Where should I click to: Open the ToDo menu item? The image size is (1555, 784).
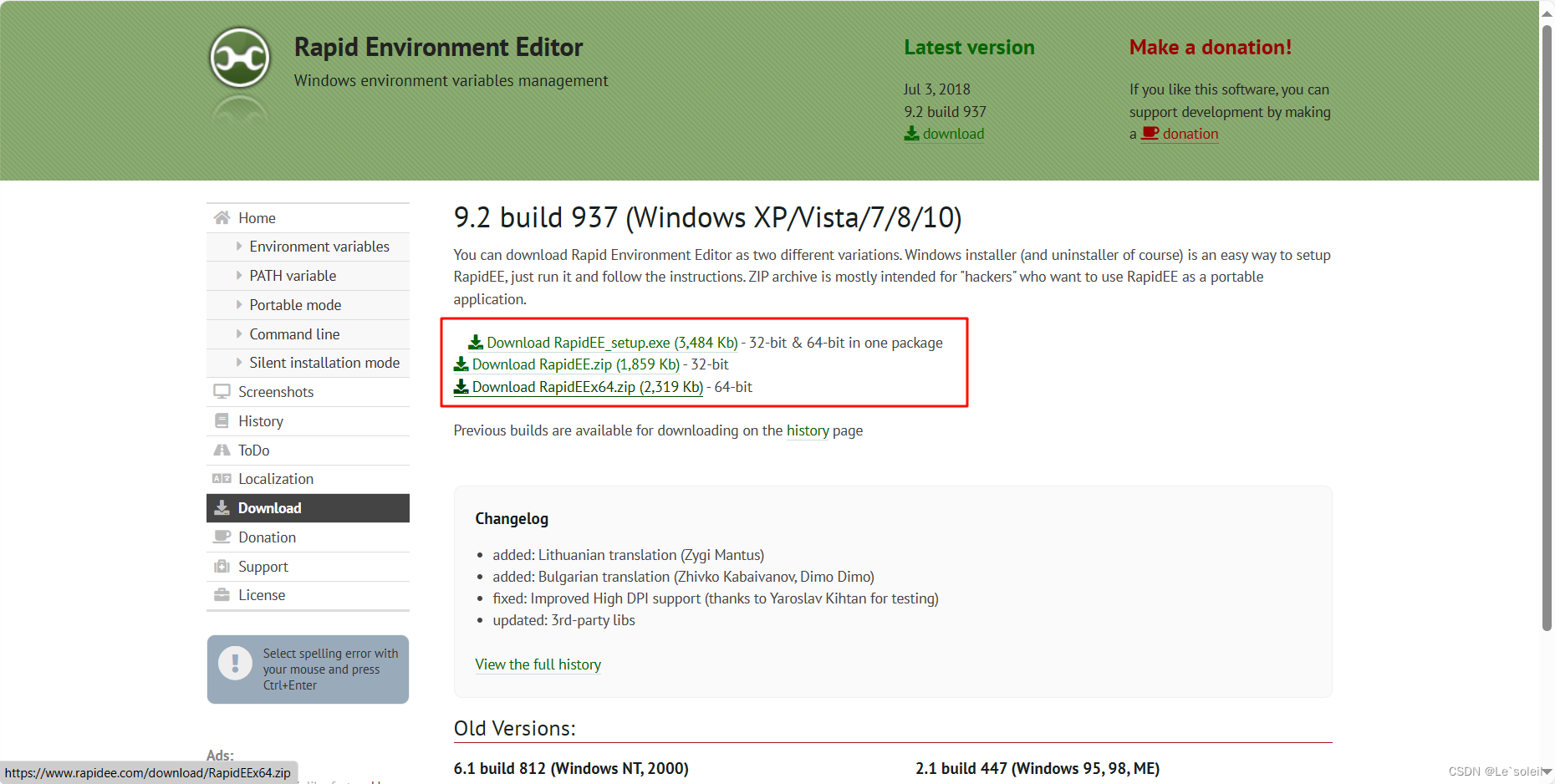(x=308, y=451)
